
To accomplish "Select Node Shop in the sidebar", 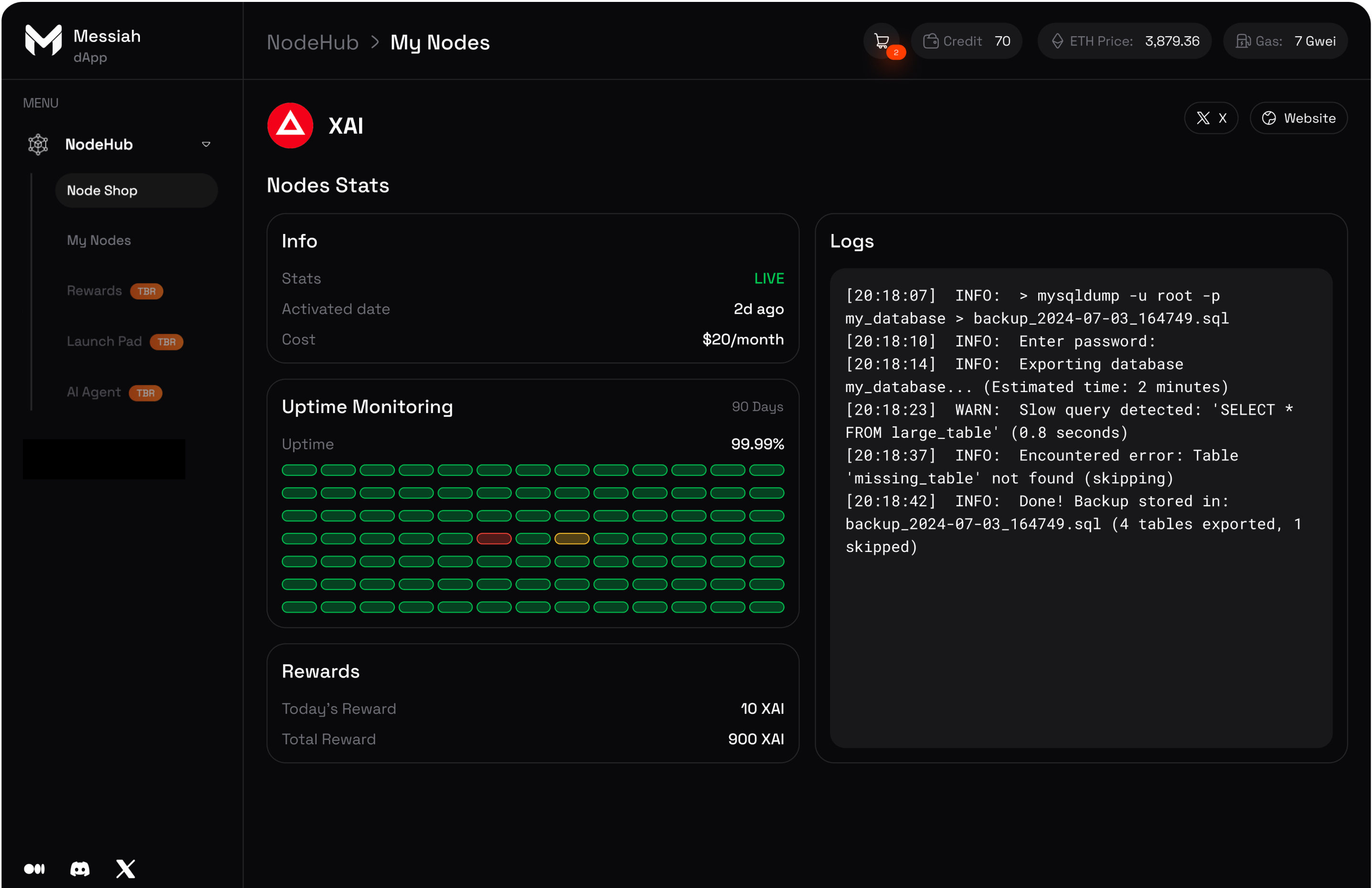I will point(136,190).
